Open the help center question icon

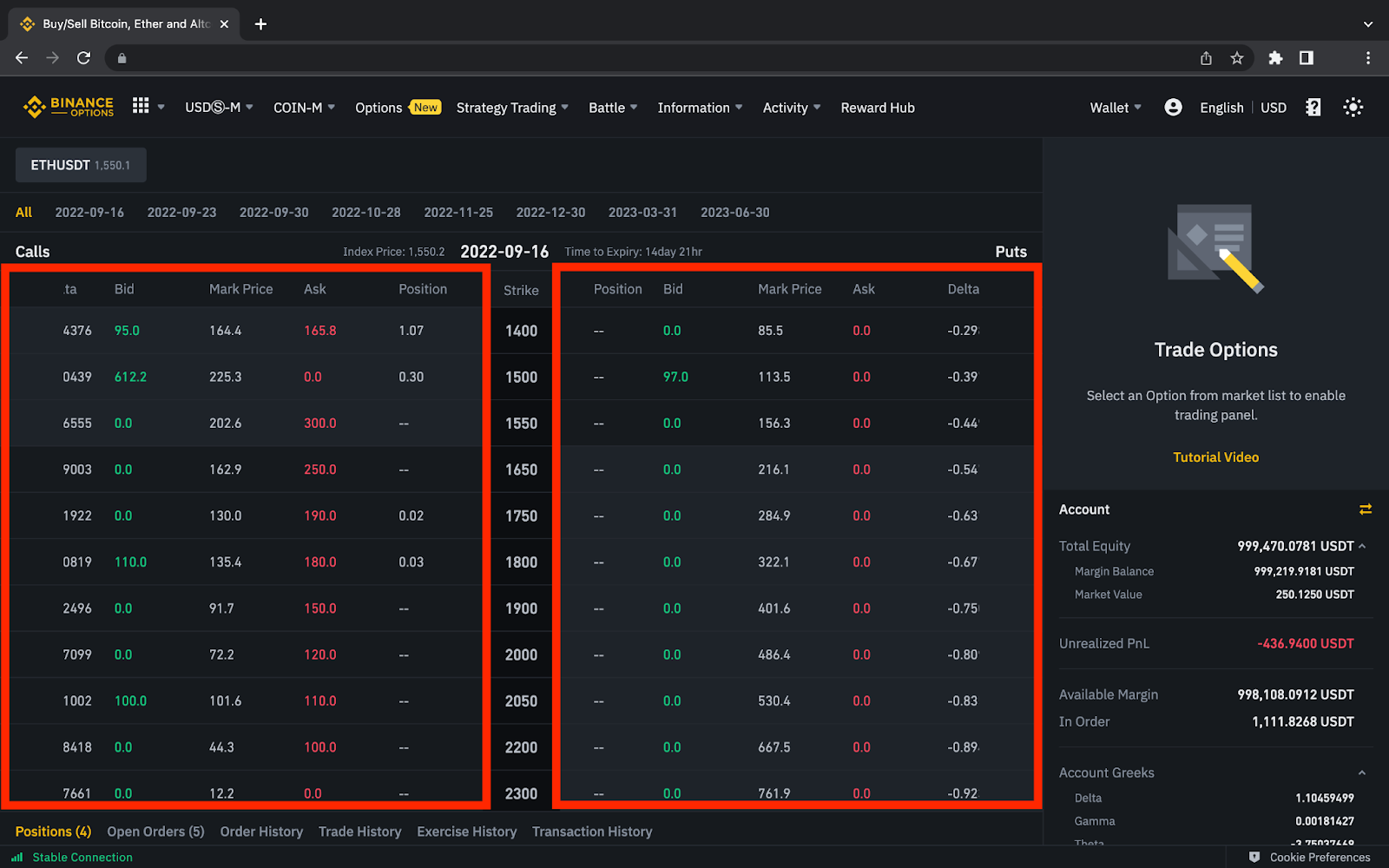click(1313, 107)
